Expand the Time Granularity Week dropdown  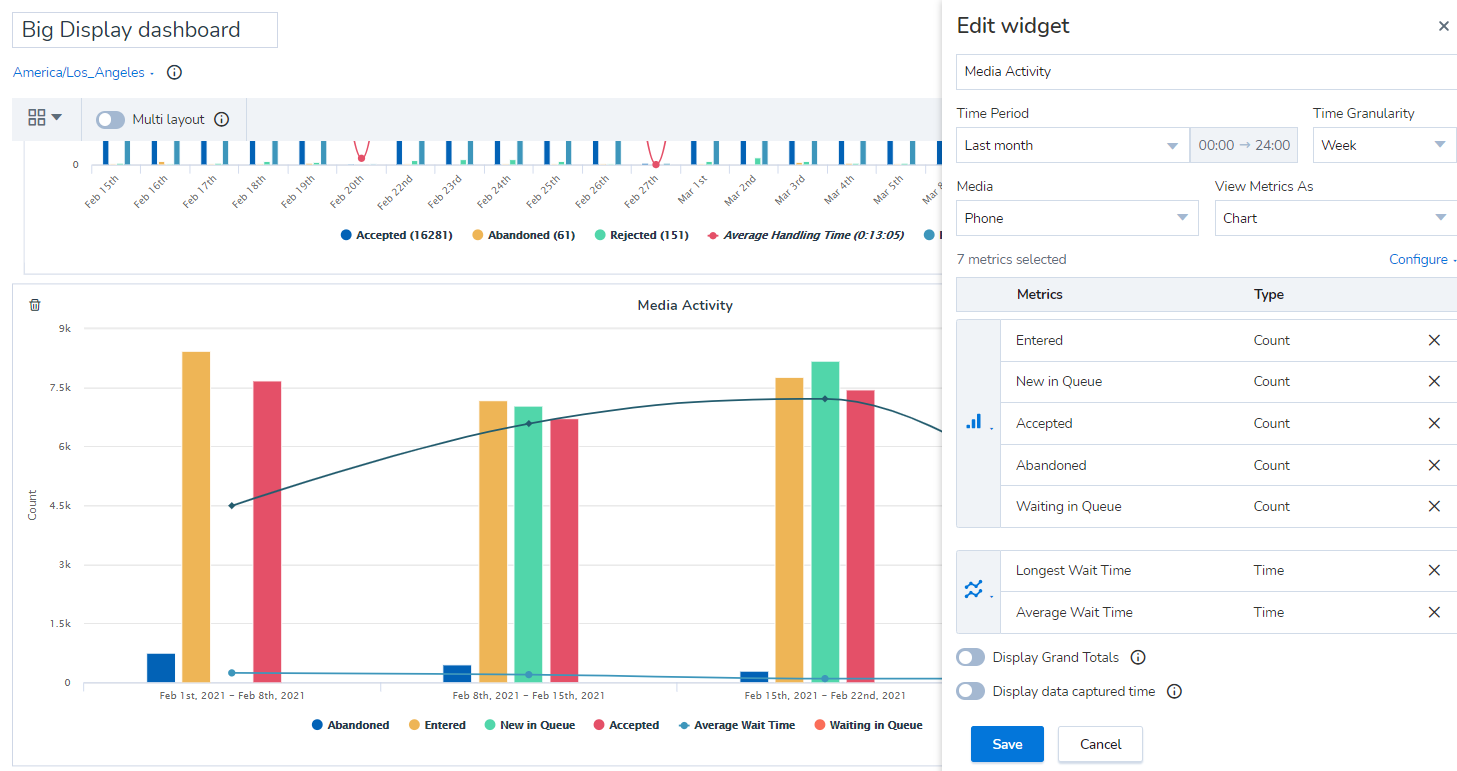1385,145
